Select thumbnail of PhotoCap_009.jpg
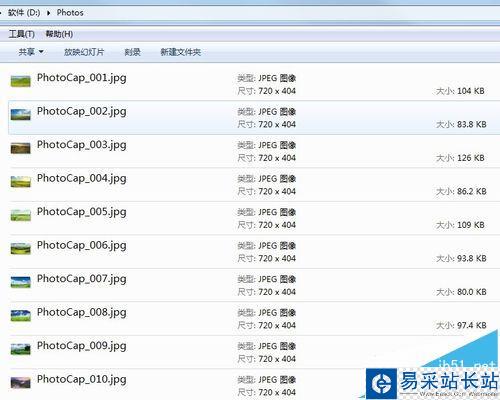 [20, 349]
